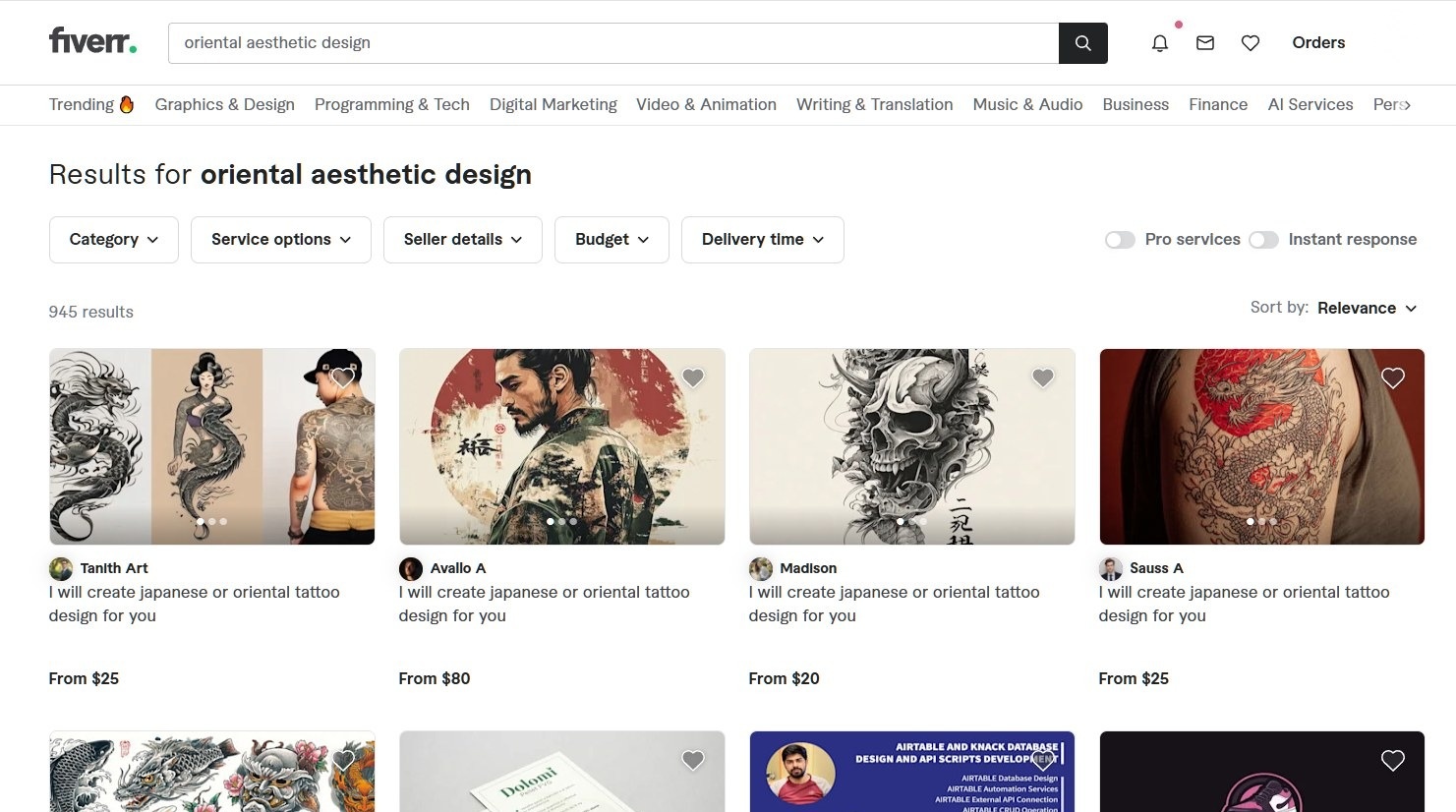The height and width of the screenshot is (812, 1456).
Task: Open Madison's profile avatar
Action: click(761, 568)
